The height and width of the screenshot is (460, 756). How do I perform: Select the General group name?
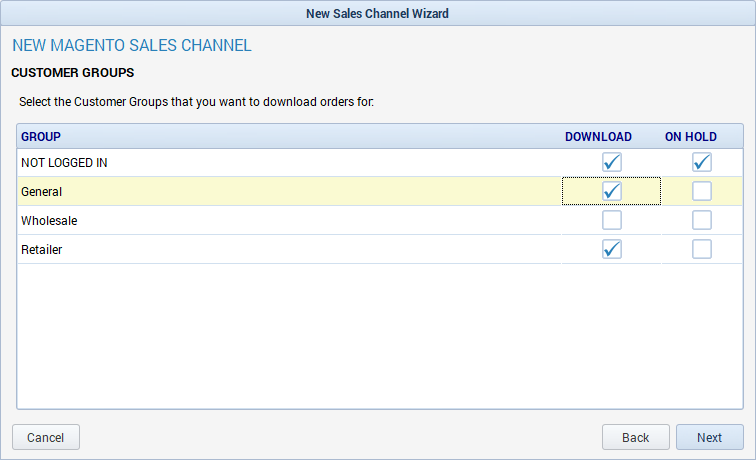(41, 191)
